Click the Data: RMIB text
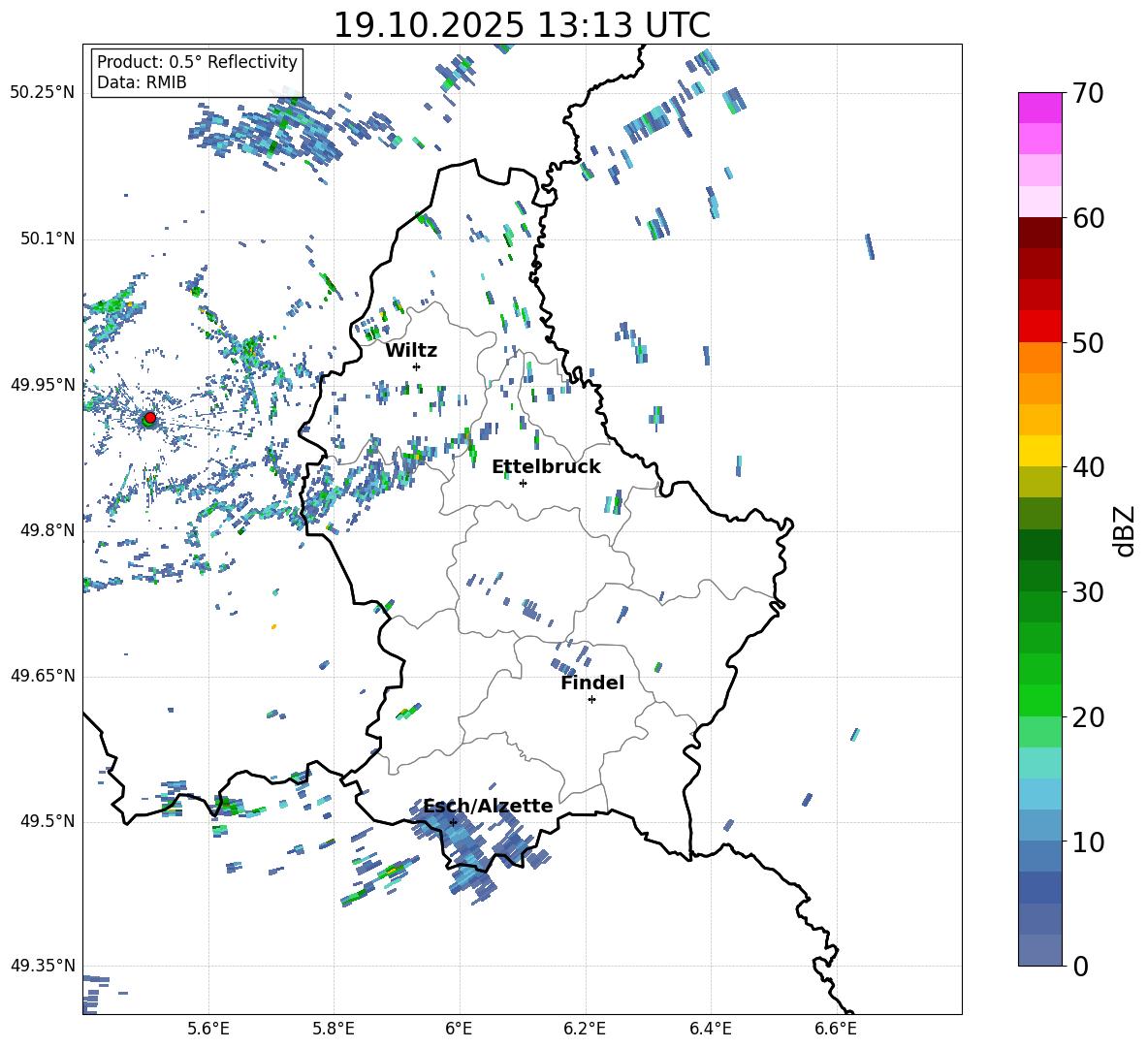This screenshot has width=1148, height=1048. (142, 82)
